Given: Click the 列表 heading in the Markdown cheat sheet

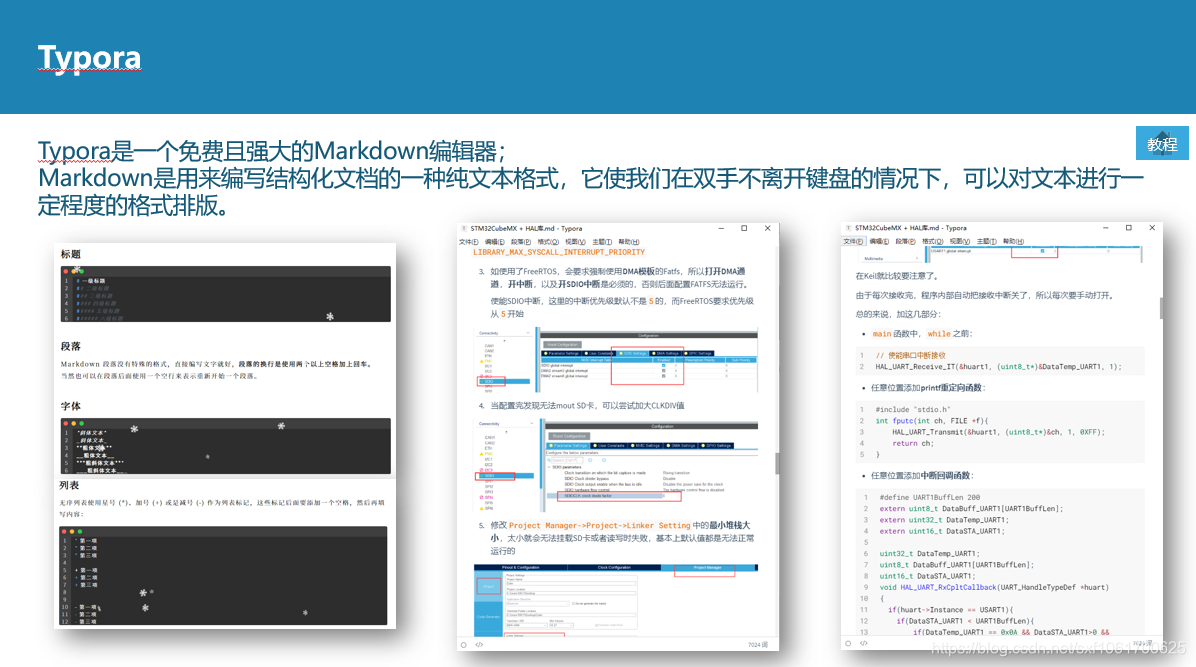Looking at the screenshot, I should coord(69,485).
